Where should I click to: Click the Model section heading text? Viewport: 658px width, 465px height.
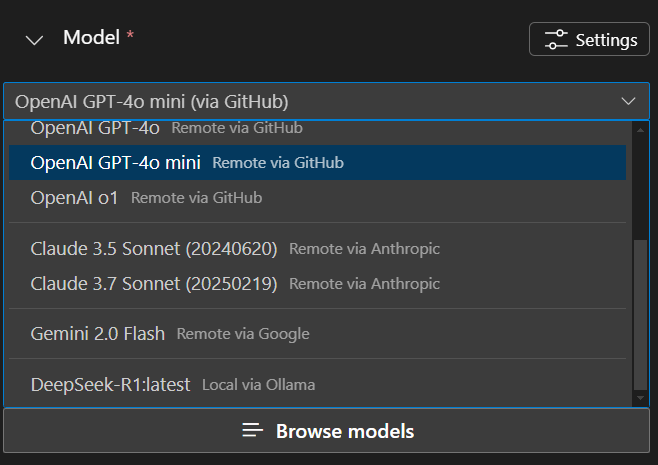coord(91,38)
